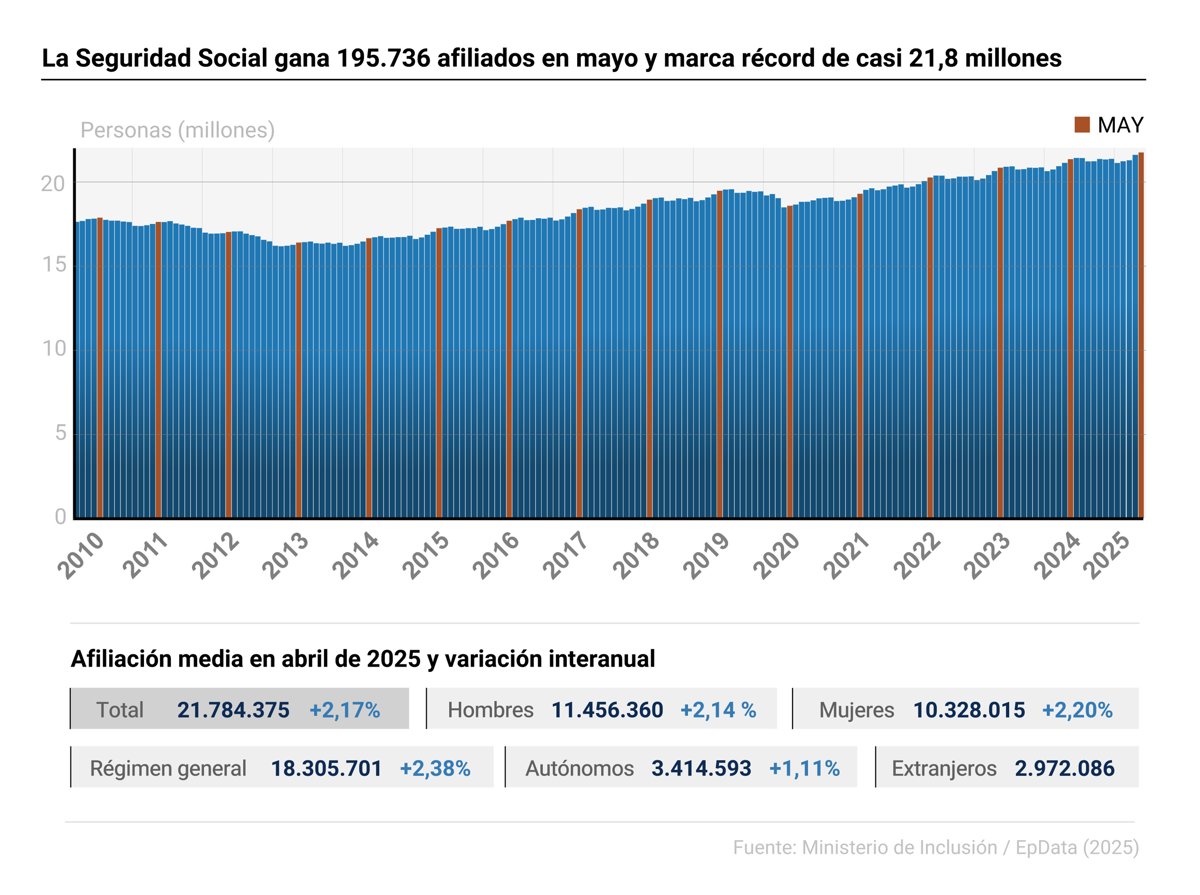Click the Personas (millones) axis title
This screenshot has height=895, width=1200.
177,130
